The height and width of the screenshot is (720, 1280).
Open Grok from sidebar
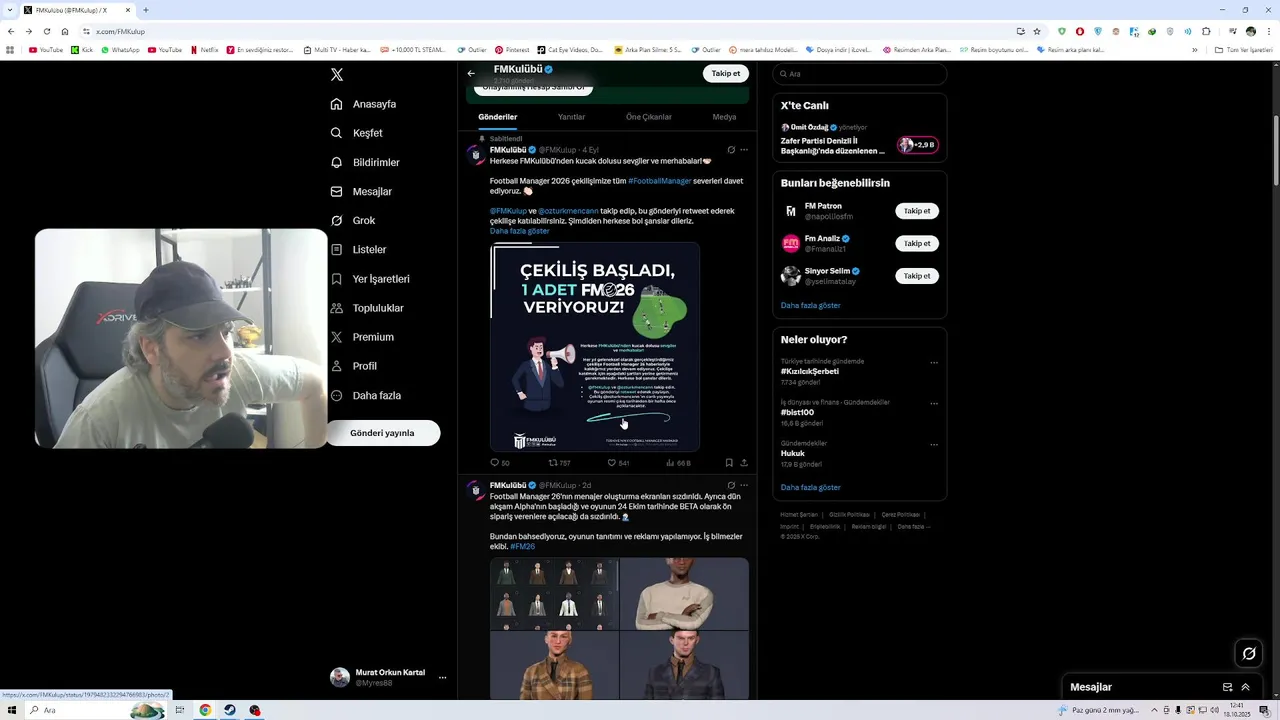[x=353, y=220]
